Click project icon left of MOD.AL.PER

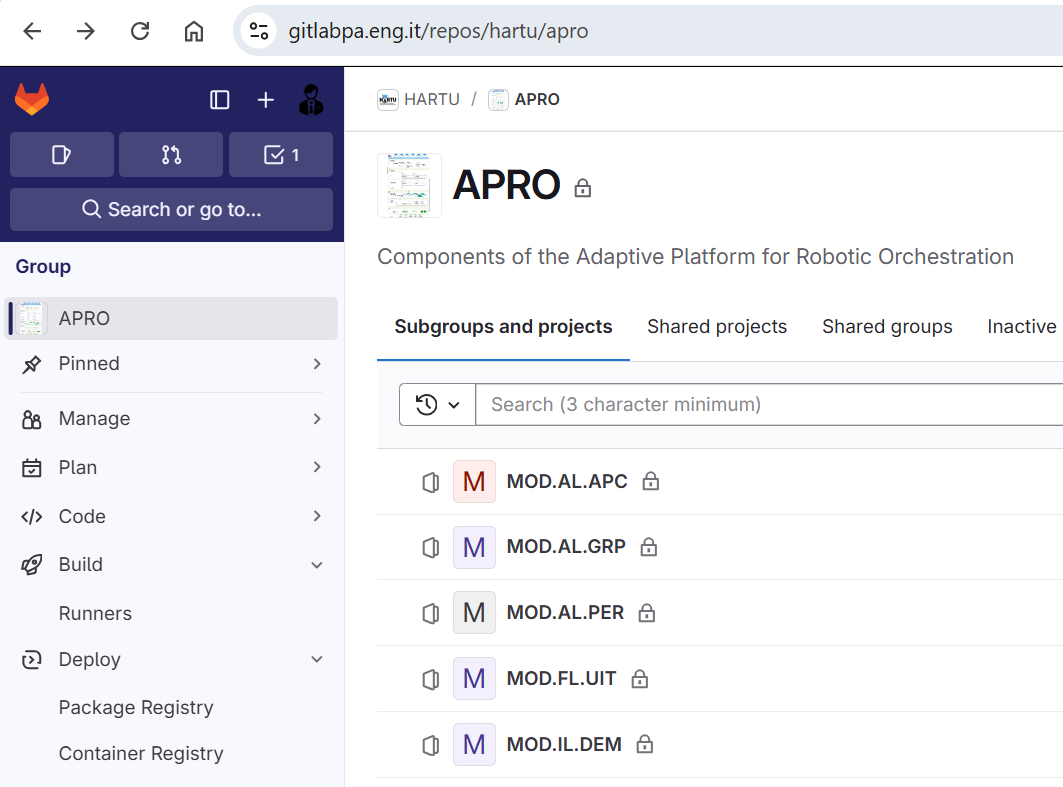pyautogui.click(x=430, y=613)
